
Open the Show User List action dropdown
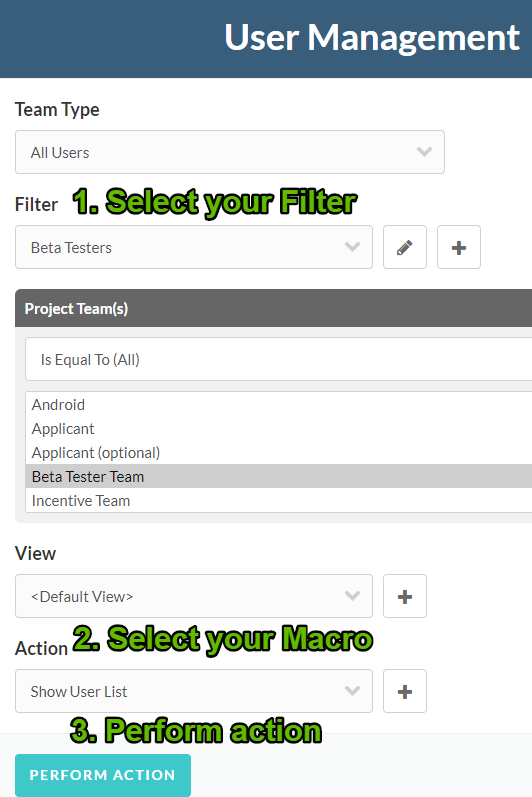pyautogui.click(x=194, y=691)
